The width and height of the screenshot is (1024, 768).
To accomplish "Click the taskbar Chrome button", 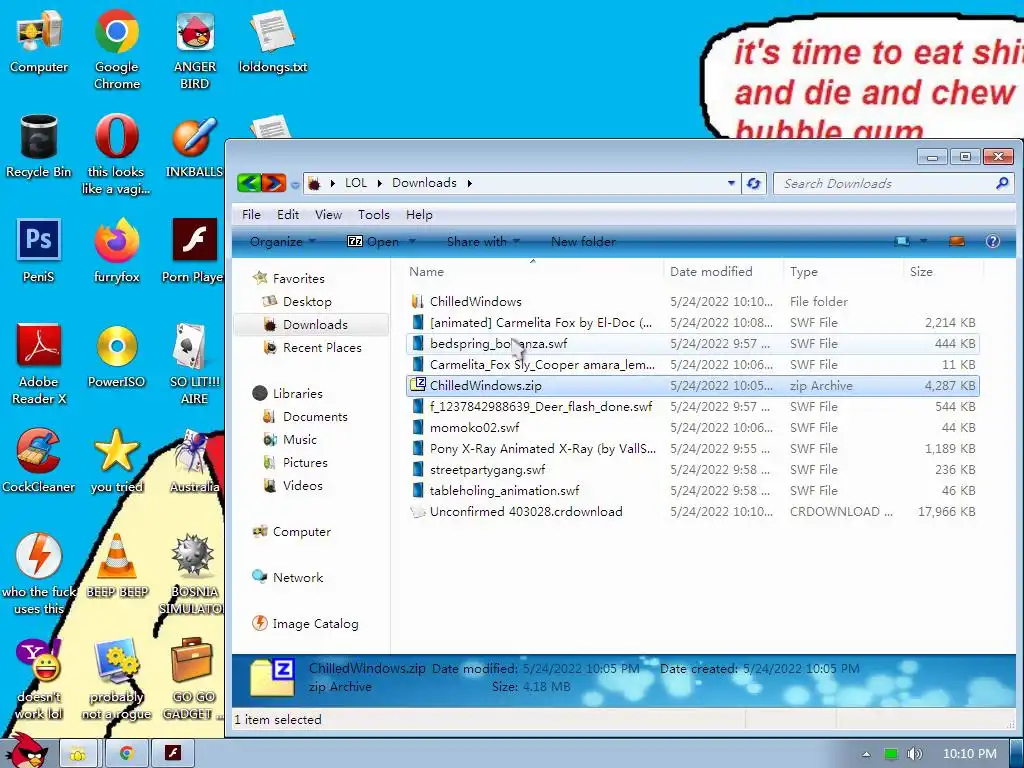I will coord(127,754).
